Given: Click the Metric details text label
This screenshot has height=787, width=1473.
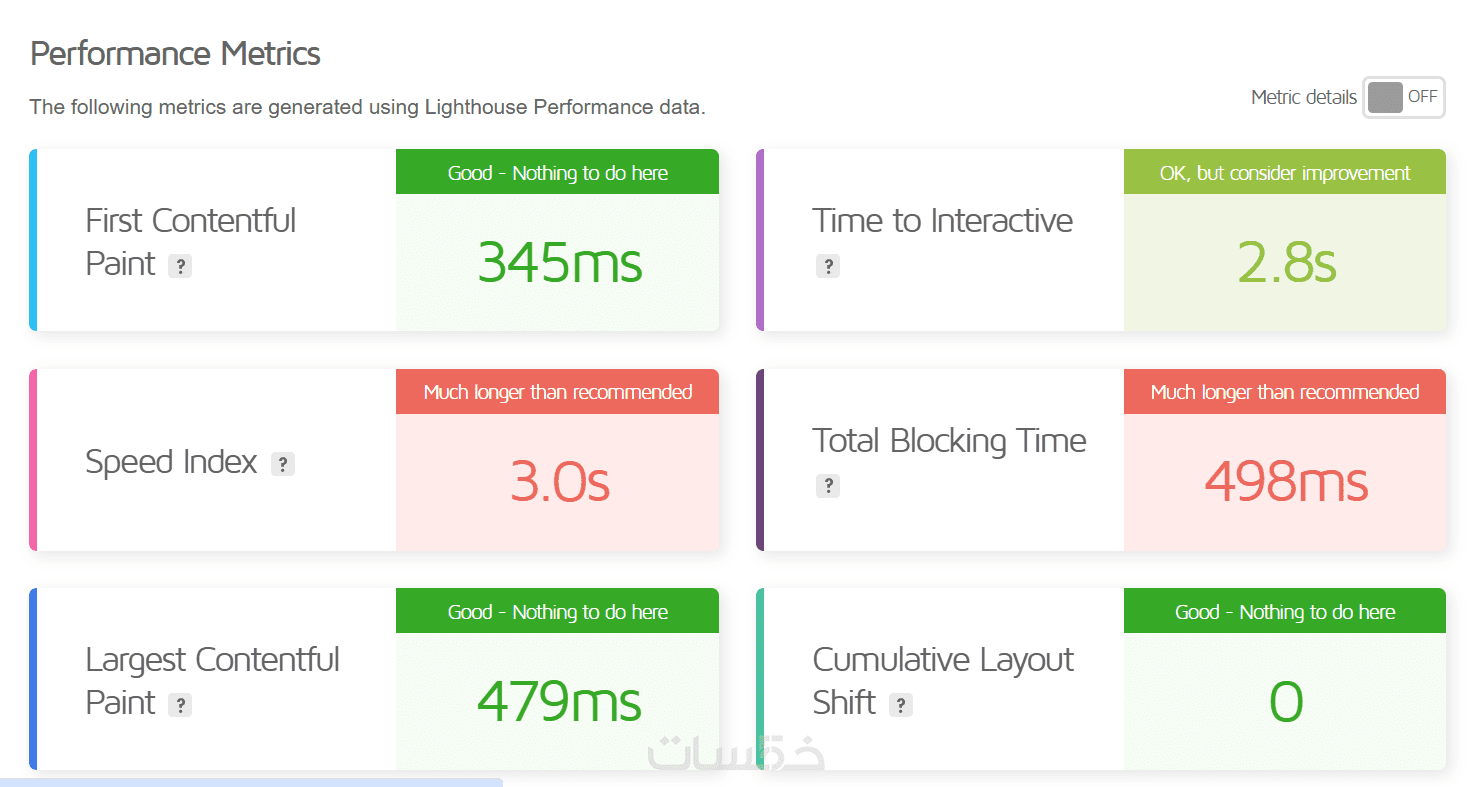Looking at the screenshot, I should pyautogui.click(x=1303, y=97).
